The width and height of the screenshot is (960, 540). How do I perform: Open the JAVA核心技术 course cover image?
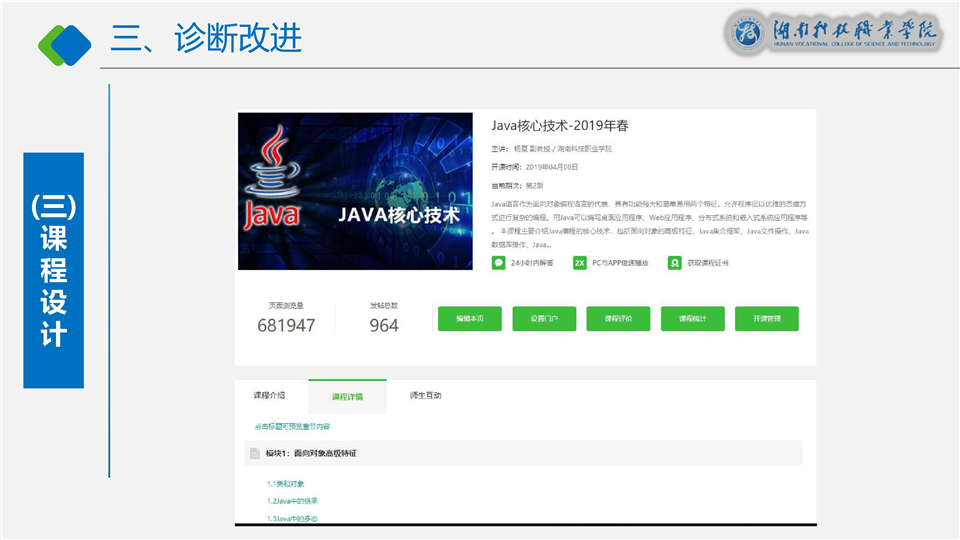coord(355,191)
